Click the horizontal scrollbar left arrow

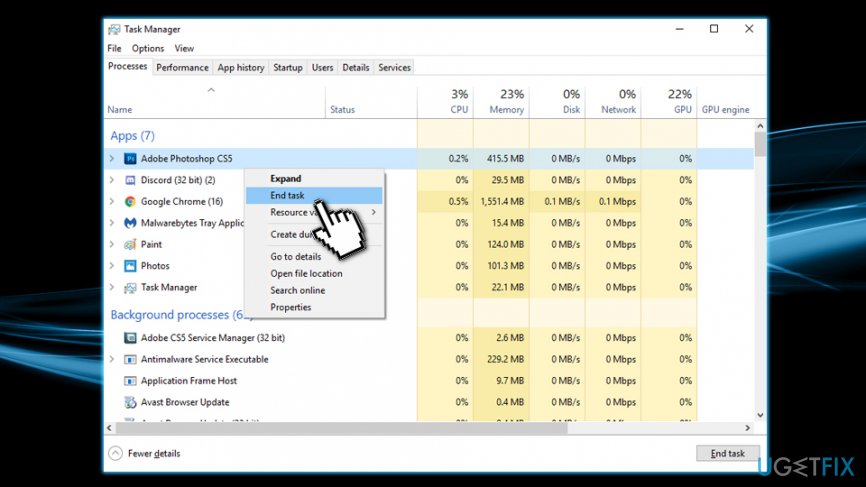109,428
